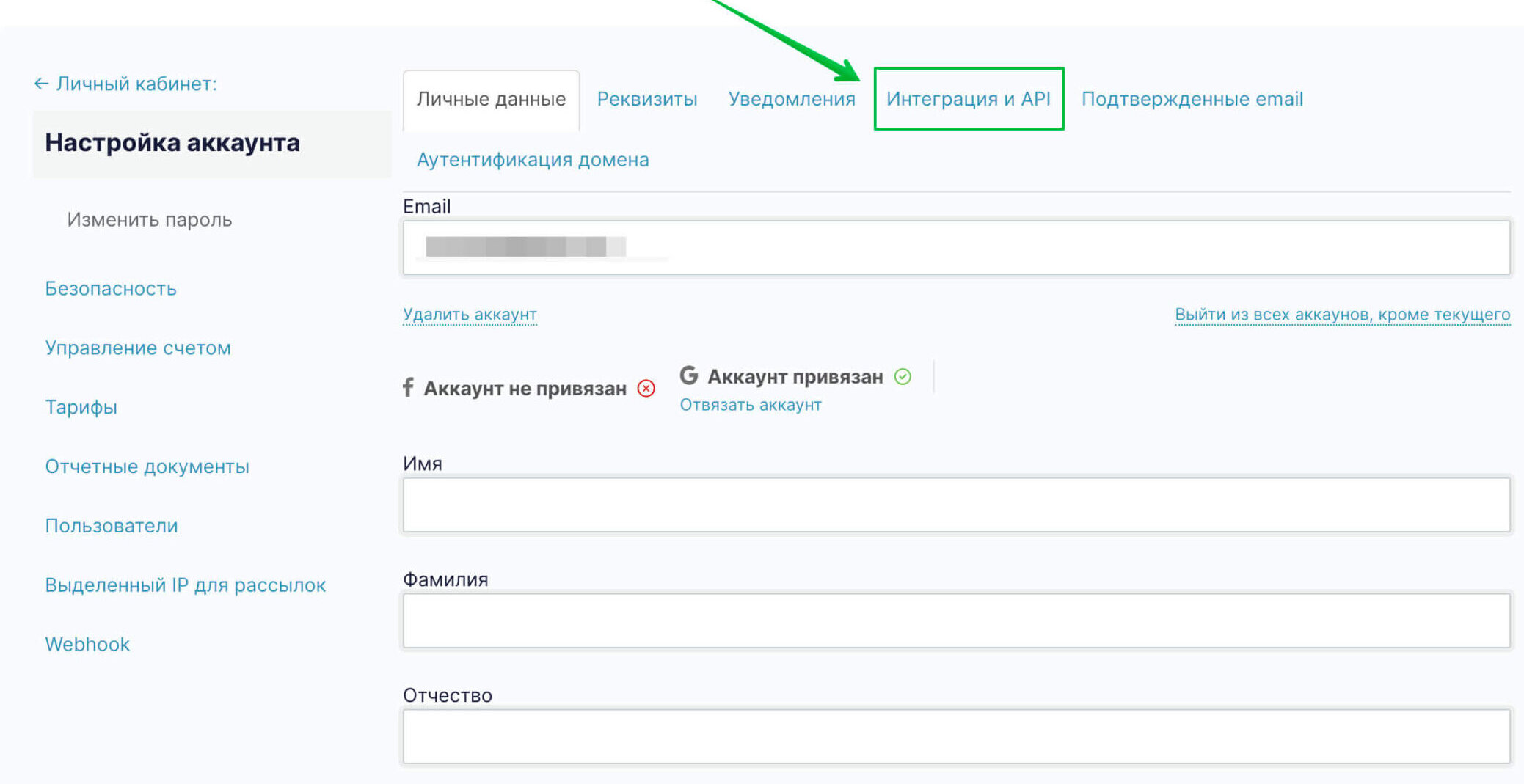
Task: Open Выделенный IP для рассылок
Action: 185,585
